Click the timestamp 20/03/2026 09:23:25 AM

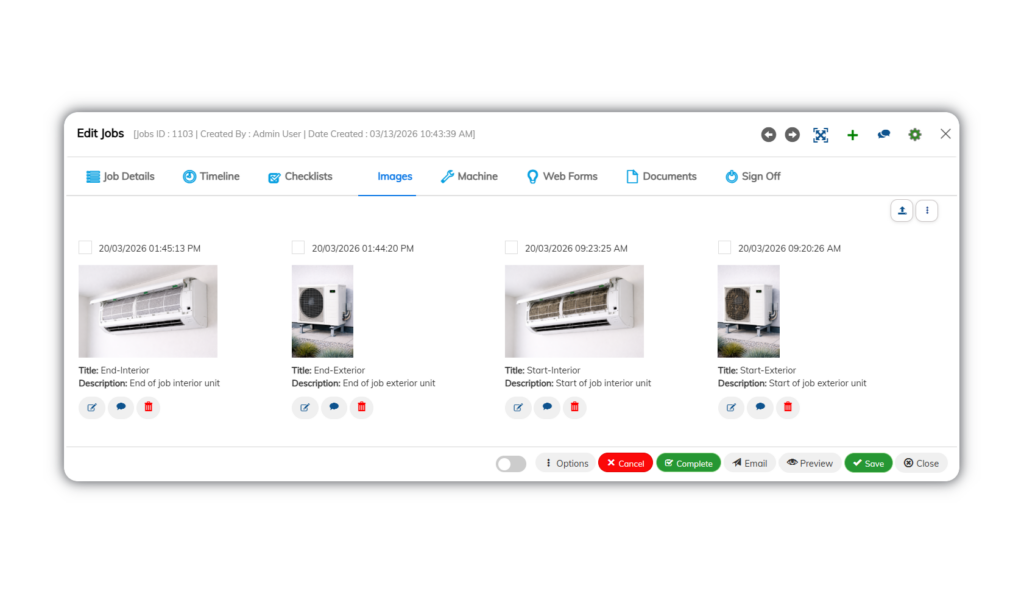[x=576, y=248]
